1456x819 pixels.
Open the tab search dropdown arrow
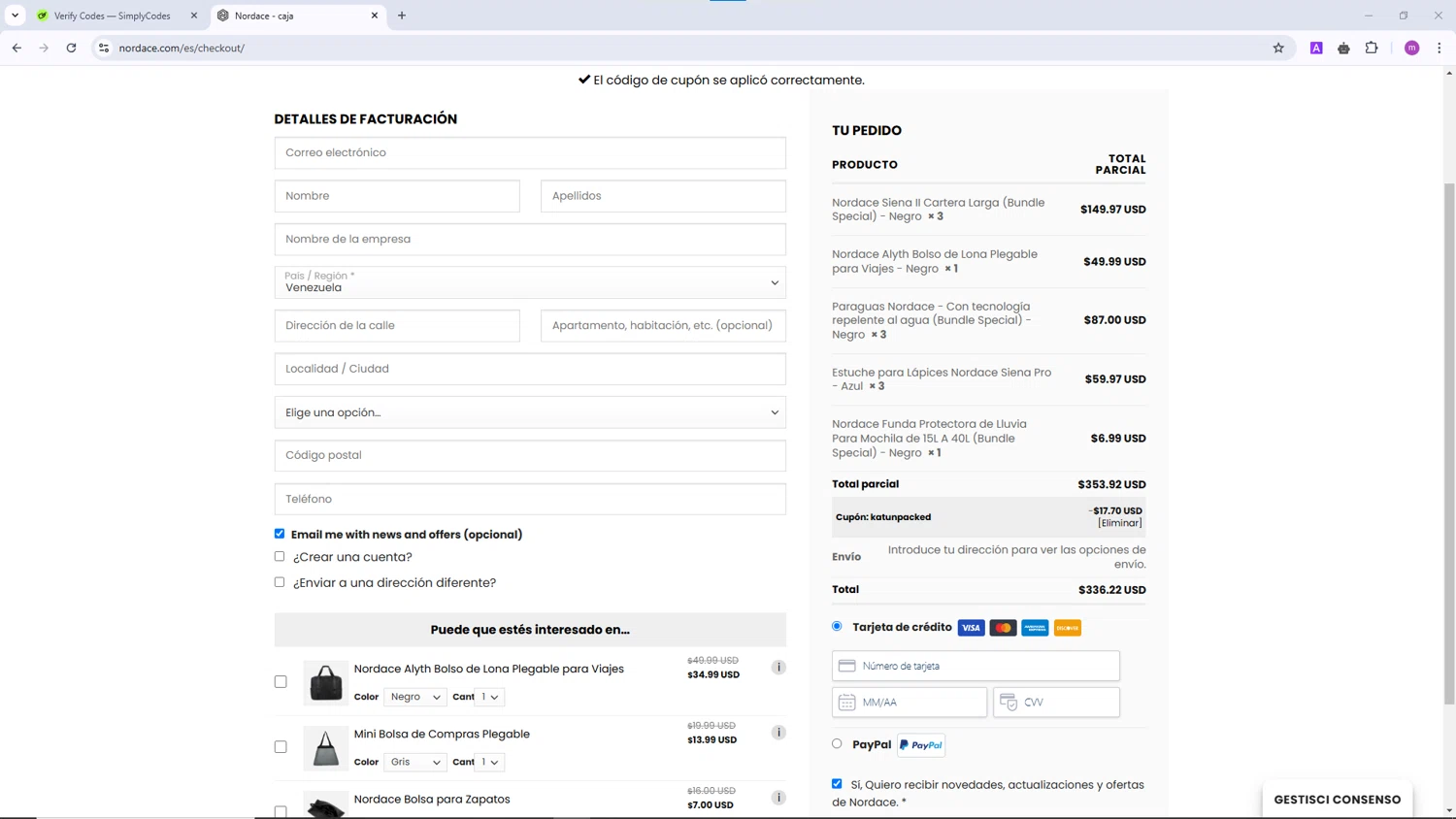pyautogui.click(x=15, y=16)
